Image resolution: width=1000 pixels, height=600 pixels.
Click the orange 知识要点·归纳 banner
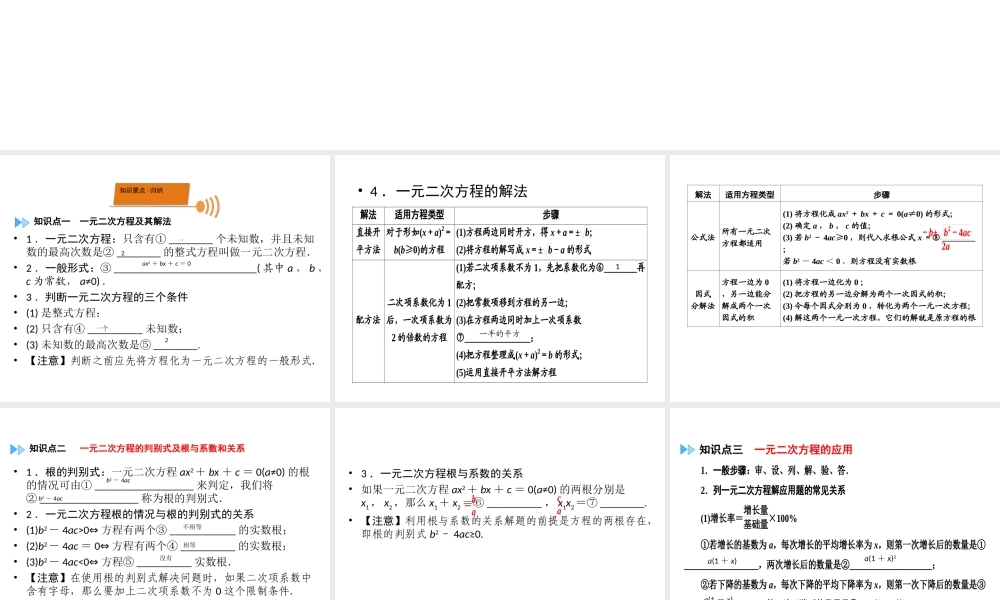tap(152, 195)
